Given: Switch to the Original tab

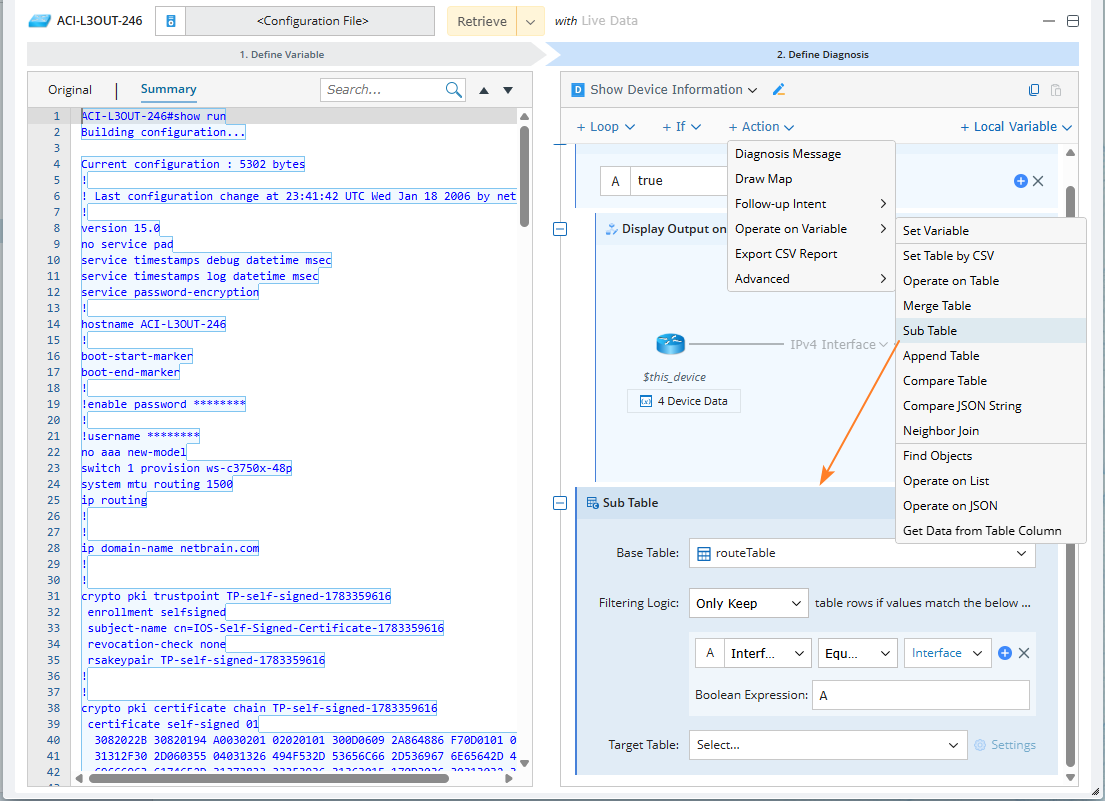Looking at the screenshot, I should (x=70, y=90).
